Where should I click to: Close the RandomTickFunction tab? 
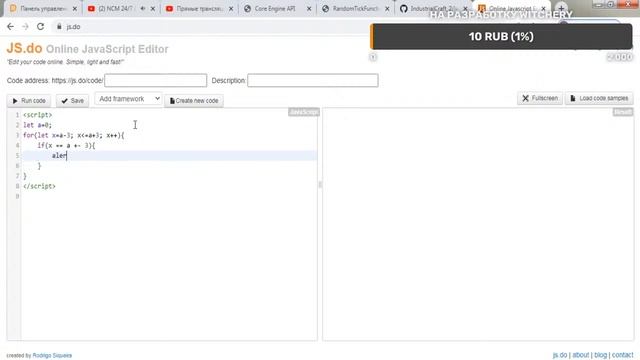[387, 9]
